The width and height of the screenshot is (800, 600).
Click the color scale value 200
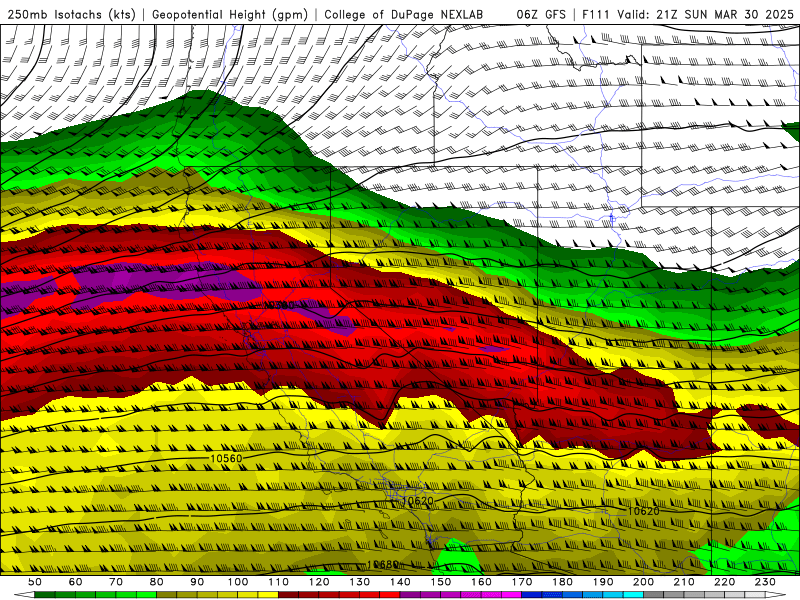click(643, 582)
